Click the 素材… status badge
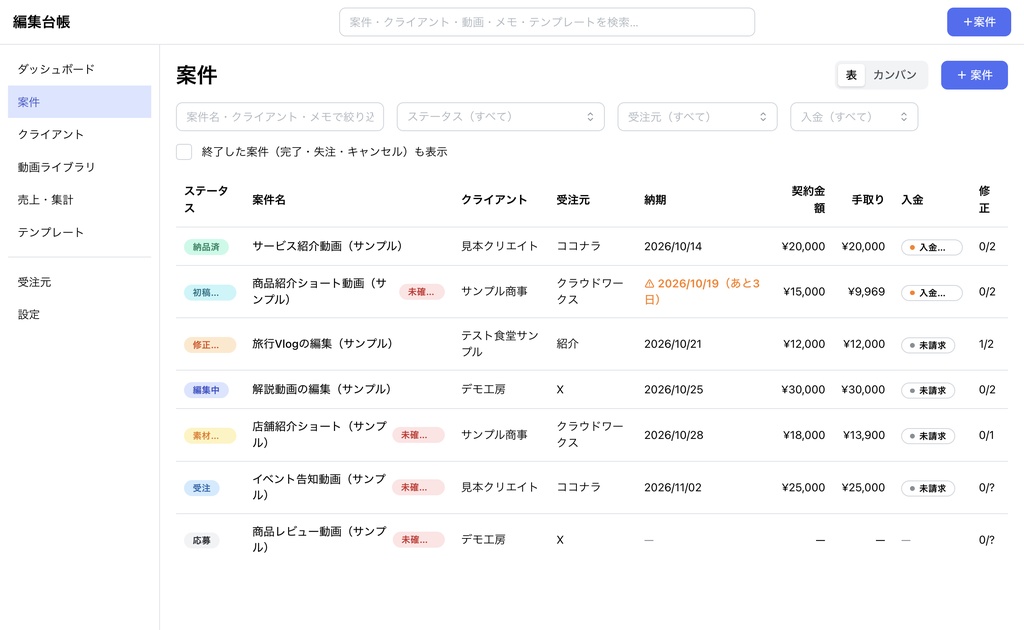 click(210, 436)
